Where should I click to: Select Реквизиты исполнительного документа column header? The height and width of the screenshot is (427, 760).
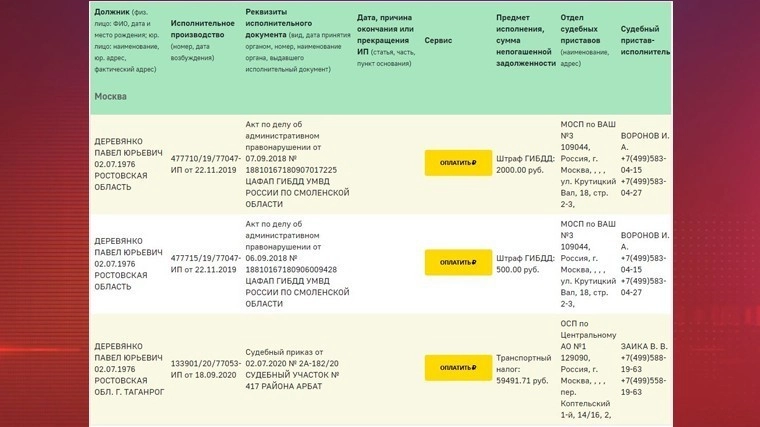coord(292,40)
